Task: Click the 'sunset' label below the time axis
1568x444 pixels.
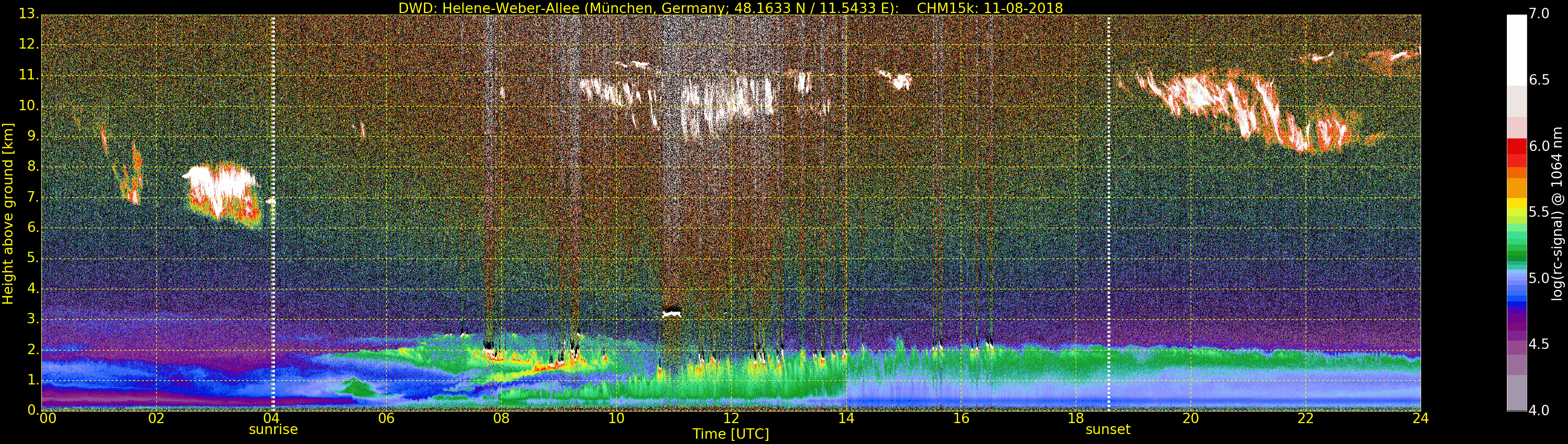Action: [1108, 429]
